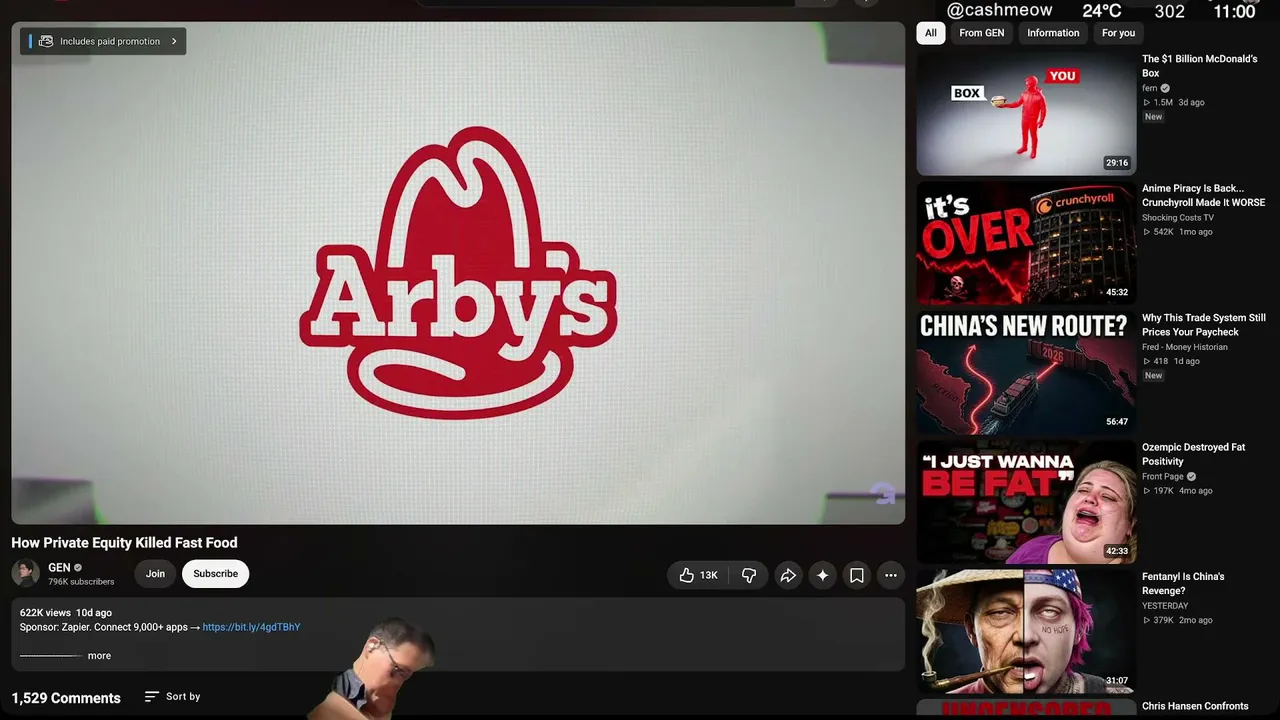Open the Fentanyl video thumbnail

pyautogui.click(x=1026, y=631)
